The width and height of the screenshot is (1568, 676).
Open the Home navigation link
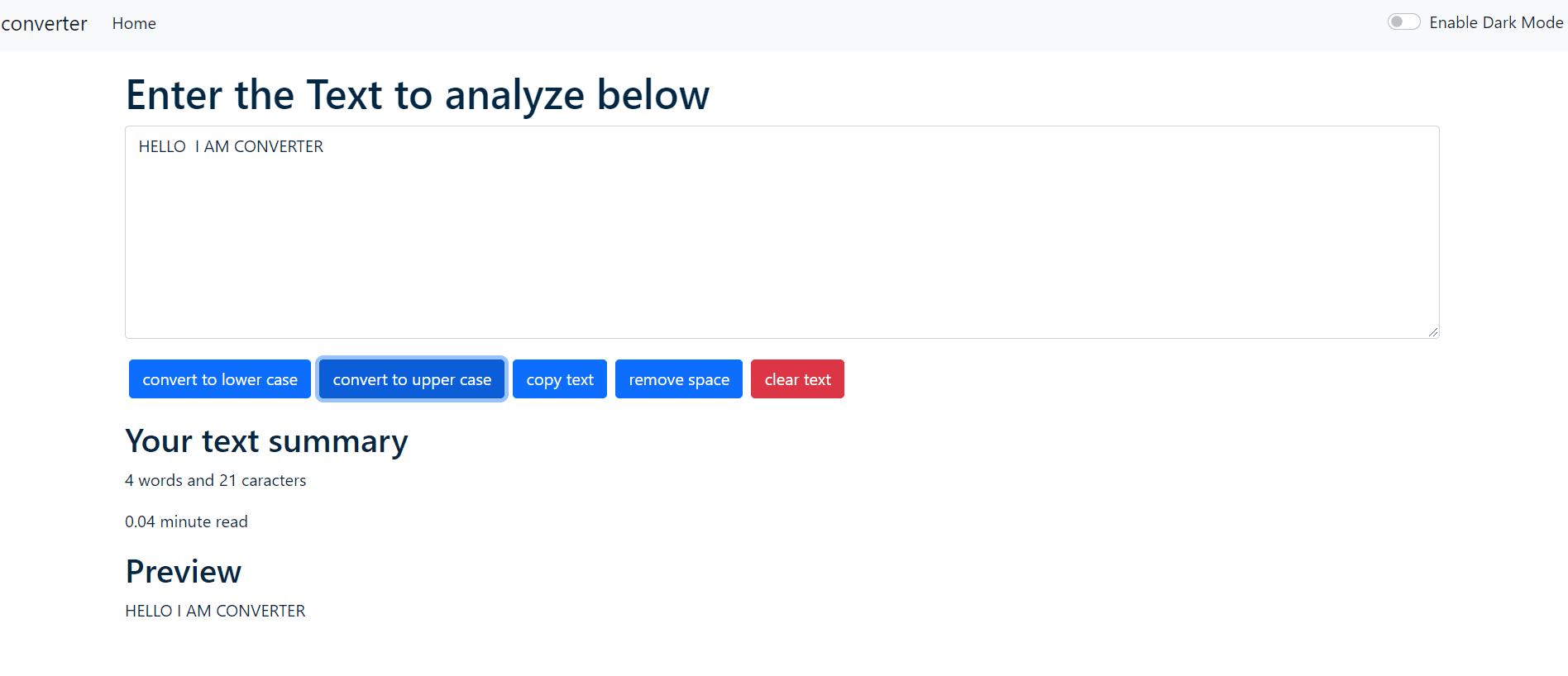(134, 24)
